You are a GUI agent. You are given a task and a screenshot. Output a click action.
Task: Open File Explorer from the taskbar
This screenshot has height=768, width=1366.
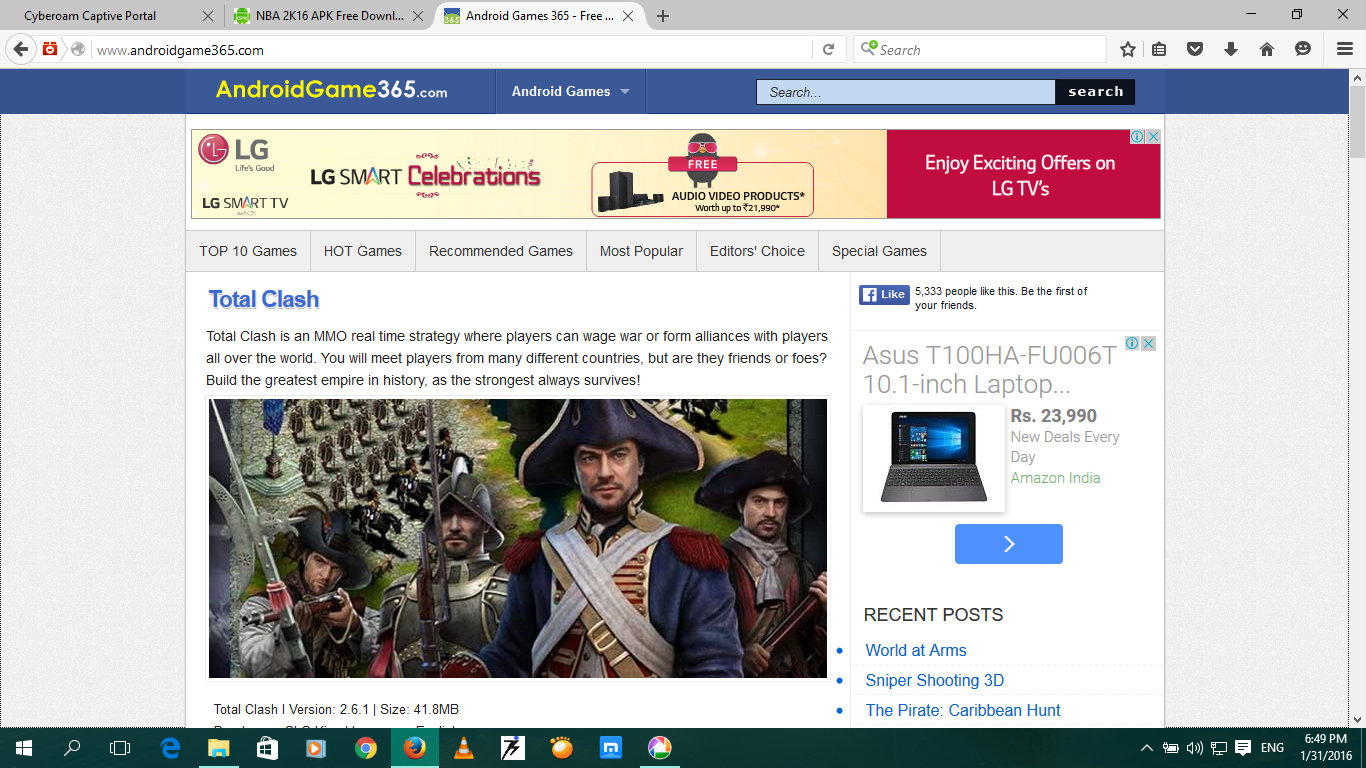[x=218, y=748]
